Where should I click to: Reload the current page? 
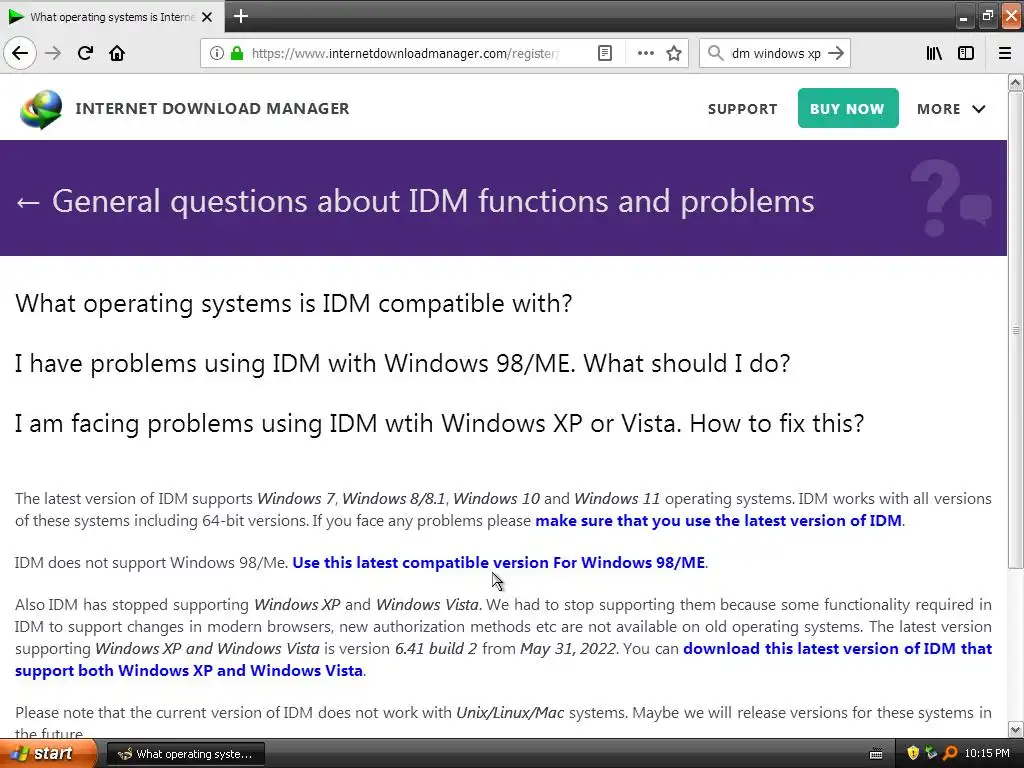[x=86, y=53]
